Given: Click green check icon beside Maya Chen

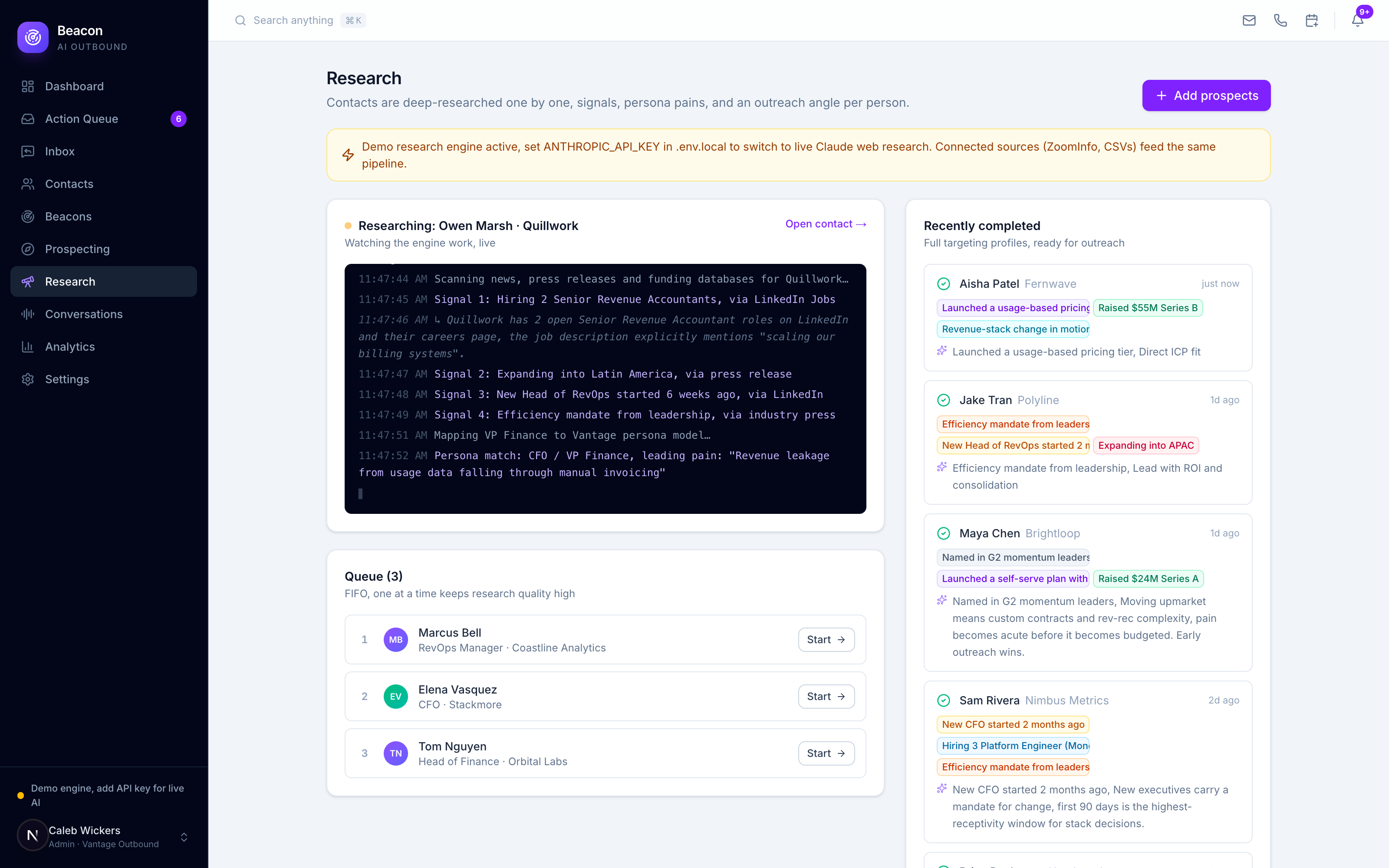Looking at the screenshot, I should [944, 533].
